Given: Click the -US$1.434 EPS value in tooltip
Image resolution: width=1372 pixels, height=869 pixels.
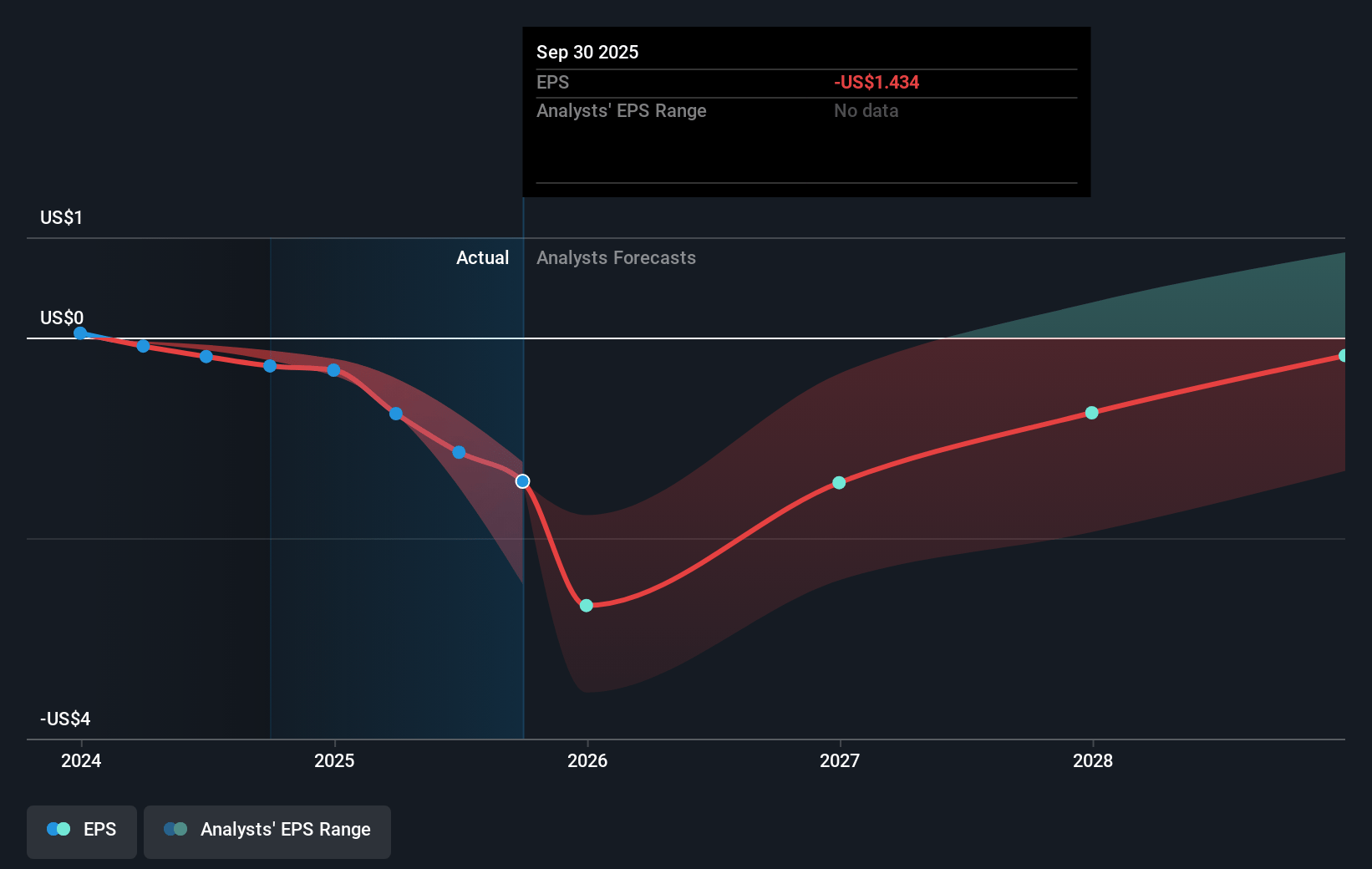Looking at the screenshot, I should [x=876, y=83].
